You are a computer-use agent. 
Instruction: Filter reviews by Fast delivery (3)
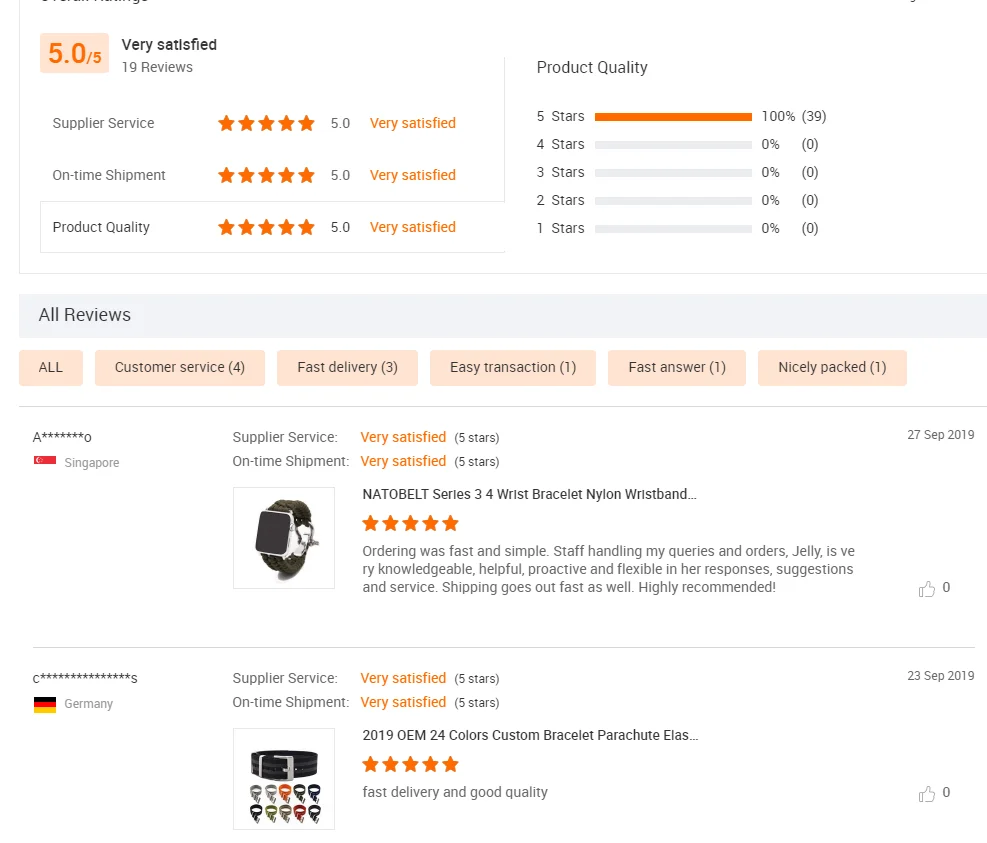[347, 367]
